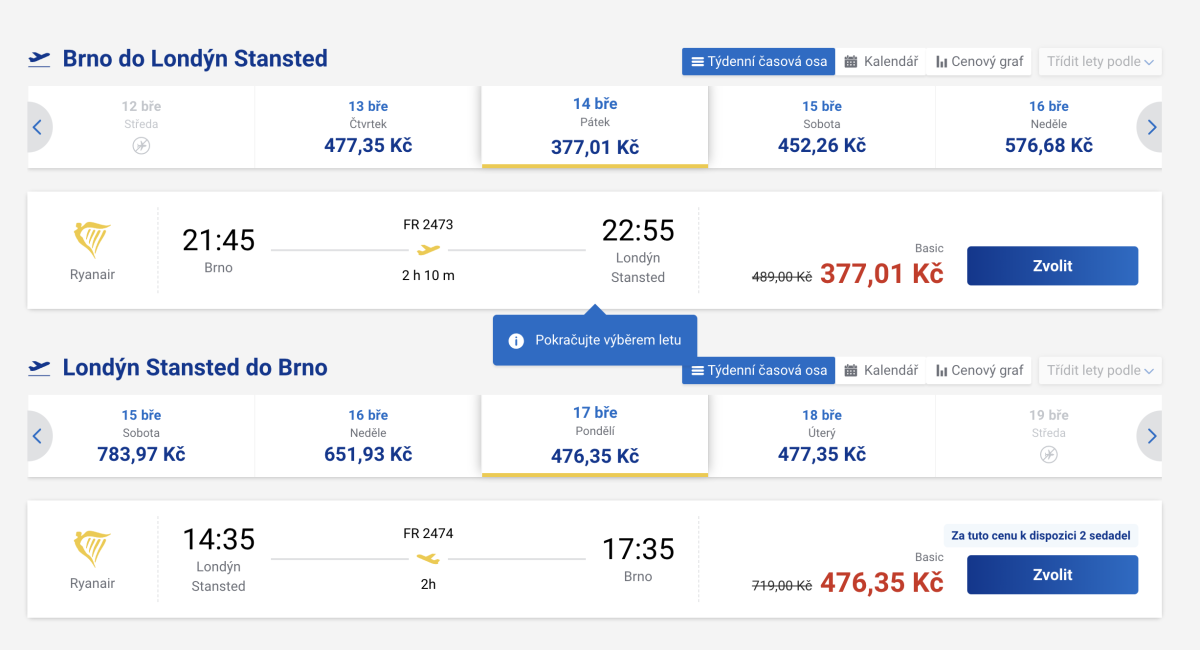Select return Cenový graf view
1200x650 pixels.
coord(980,370)
